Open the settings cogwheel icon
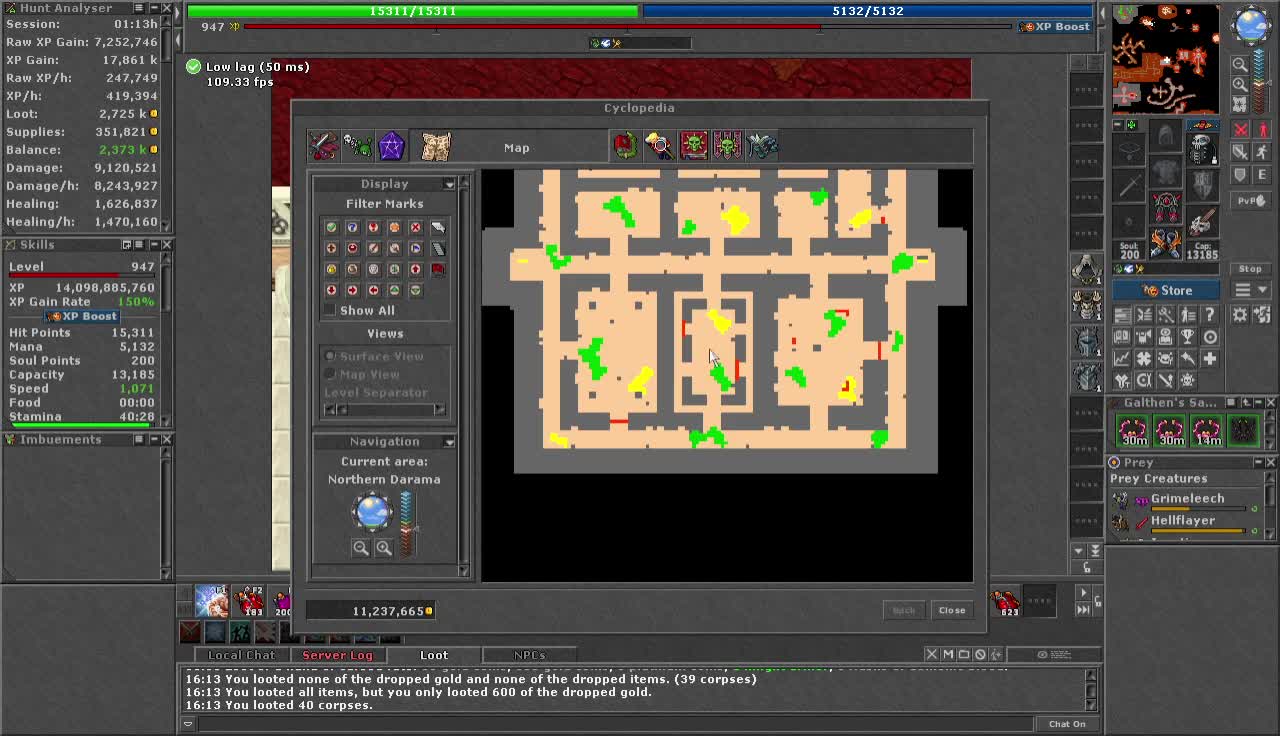 (x=1240, y=315)
